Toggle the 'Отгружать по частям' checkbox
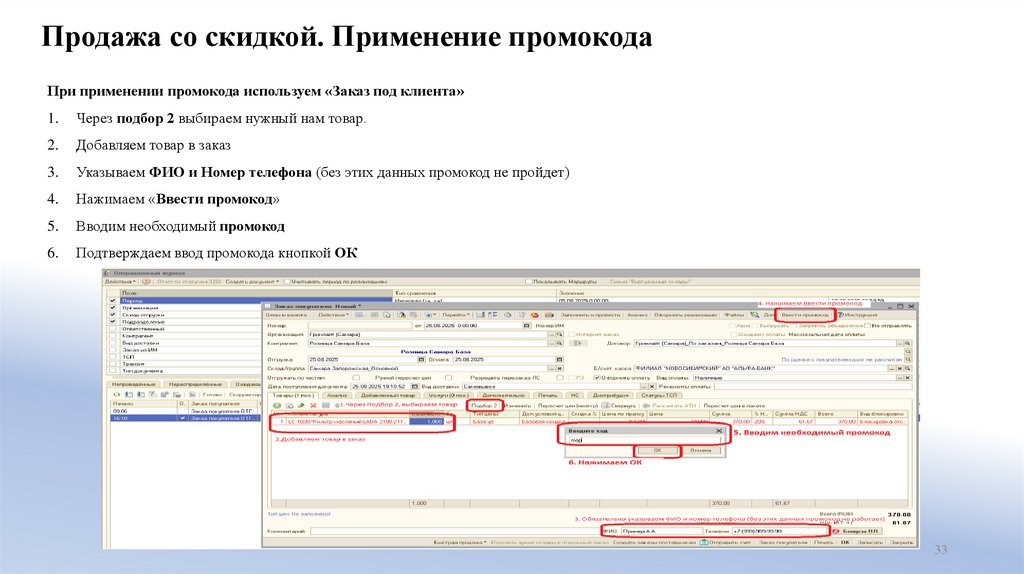This screenshot has width=1024, height=574. tap(356, 377)
